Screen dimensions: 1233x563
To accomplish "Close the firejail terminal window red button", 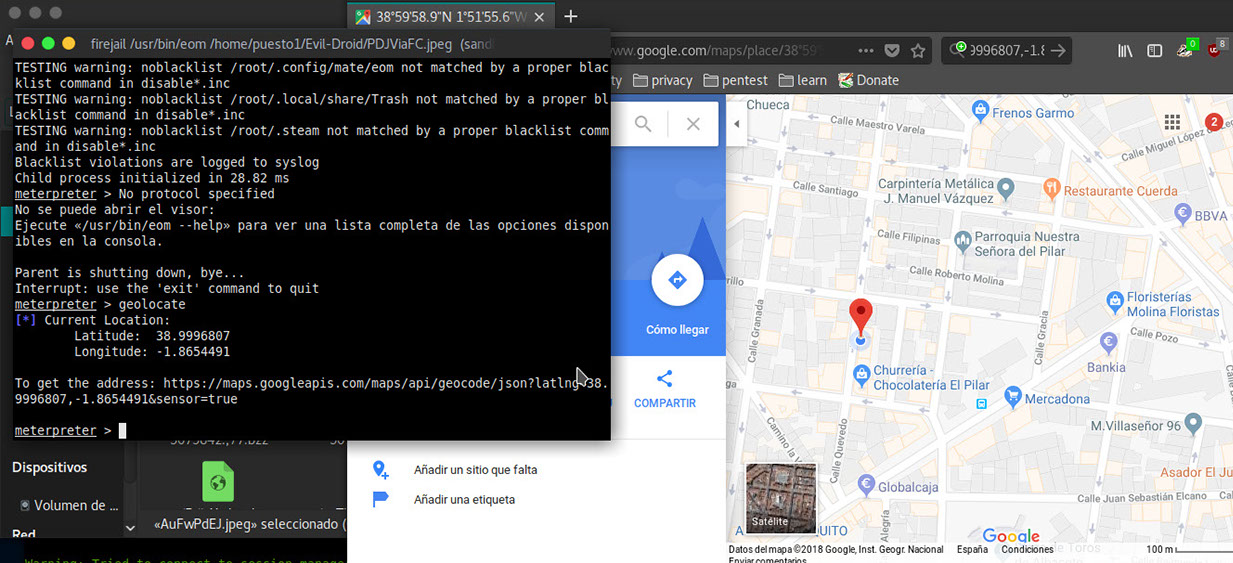I will point(28,43).
